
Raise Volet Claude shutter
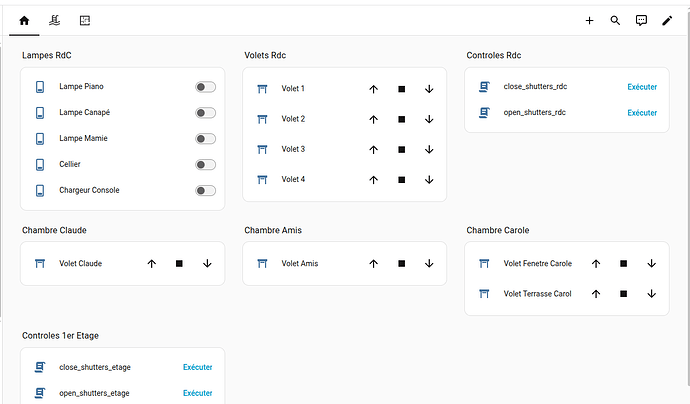[151, 264]
